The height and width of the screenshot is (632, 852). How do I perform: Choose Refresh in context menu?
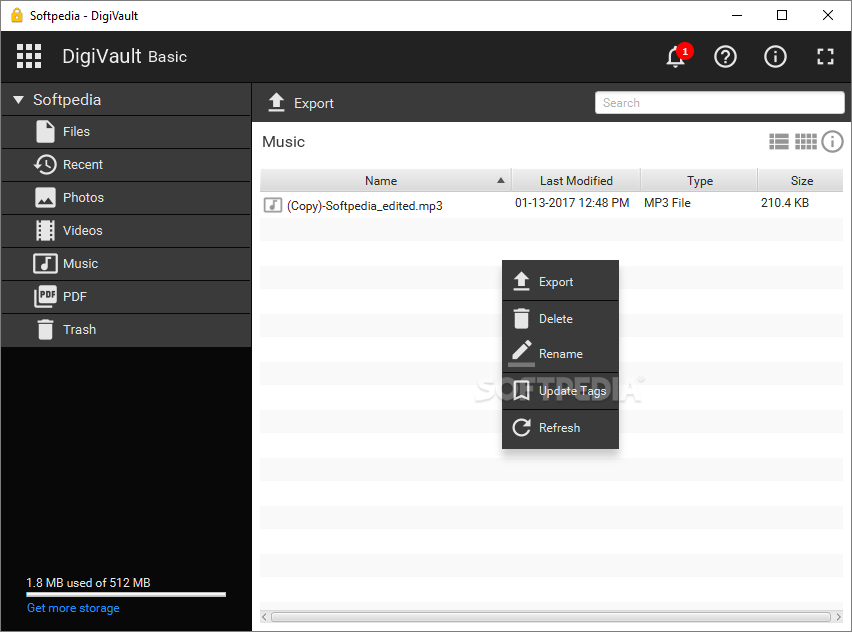point(560,428)
